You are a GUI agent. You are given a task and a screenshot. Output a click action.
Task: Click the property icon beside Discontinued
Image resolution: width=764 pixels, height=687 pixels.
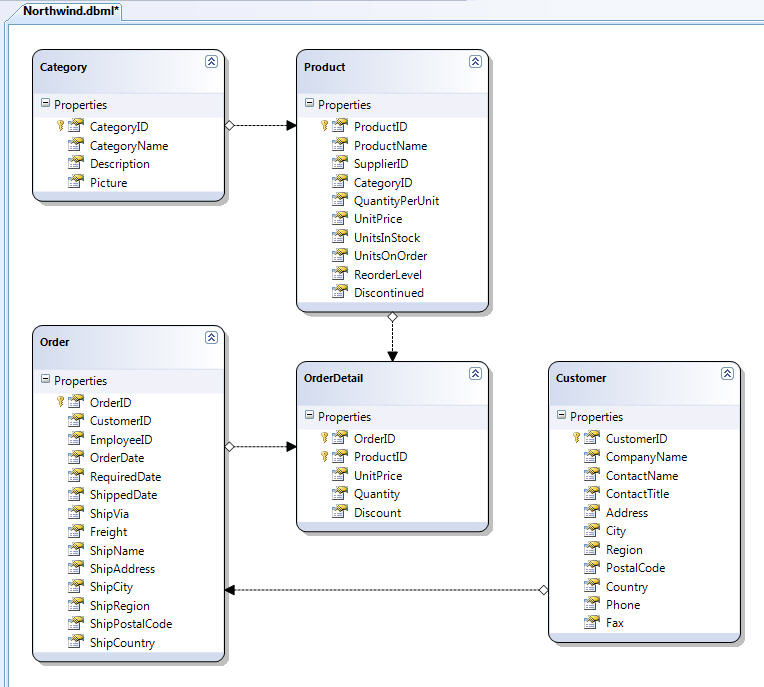(x=339, y=293)
